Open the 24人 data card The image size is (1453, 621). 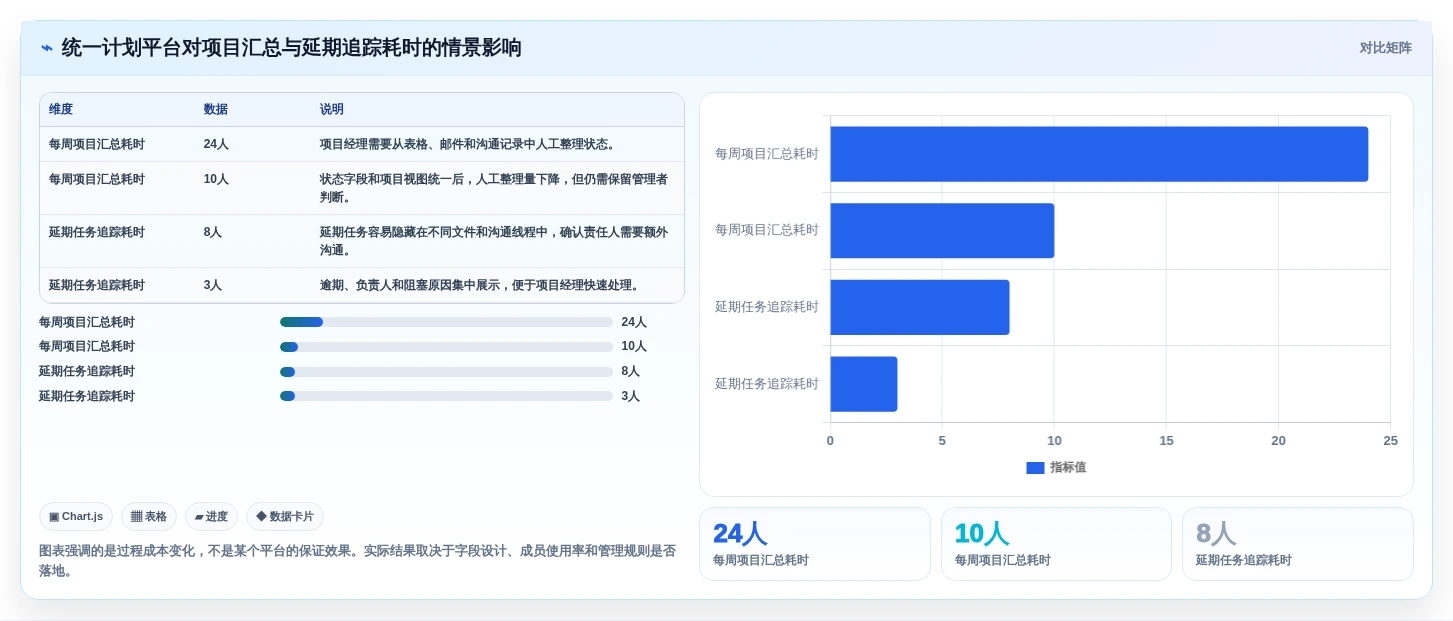814,544
